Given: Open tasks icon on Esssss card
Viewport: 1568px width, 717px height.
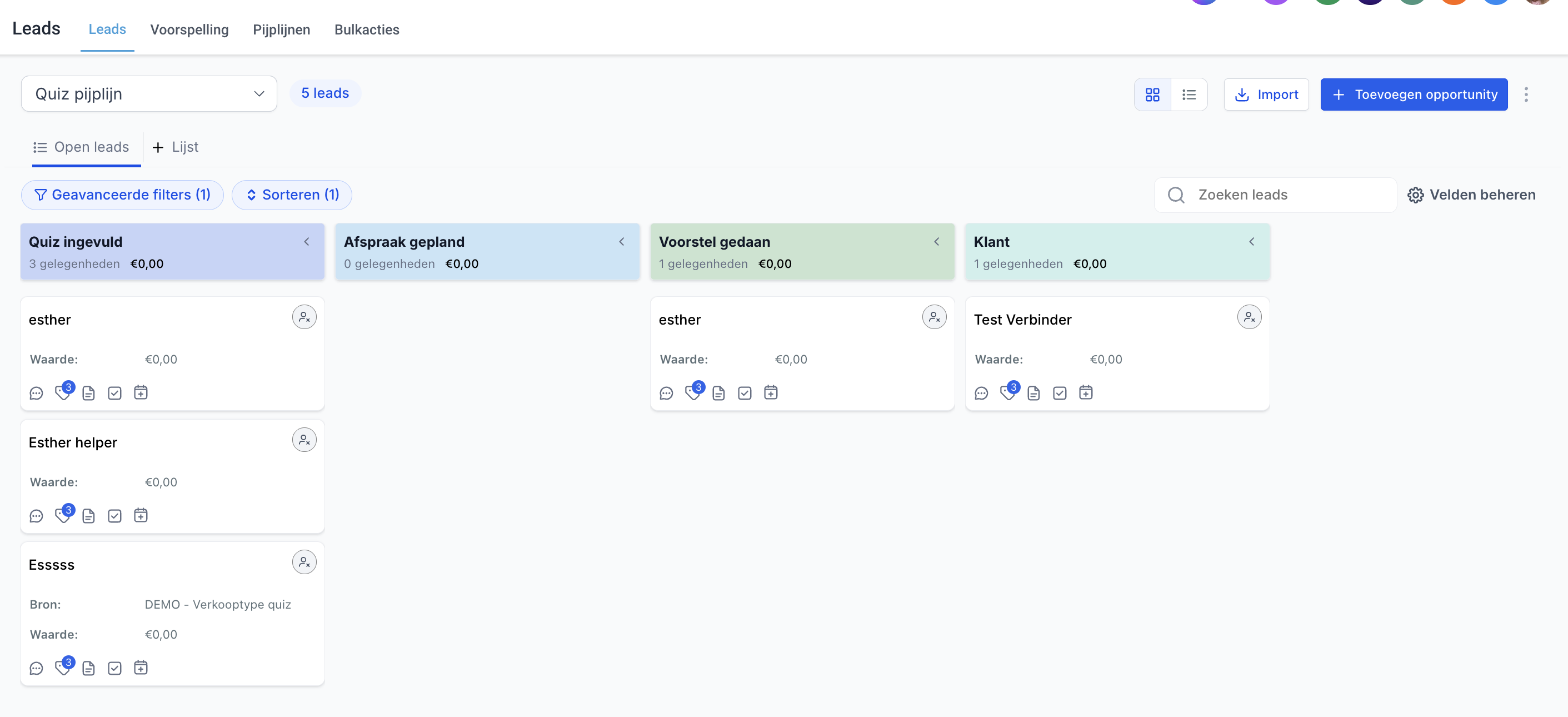Looking at the screenshot, I should pyautogui.click(x=114, y=668).
